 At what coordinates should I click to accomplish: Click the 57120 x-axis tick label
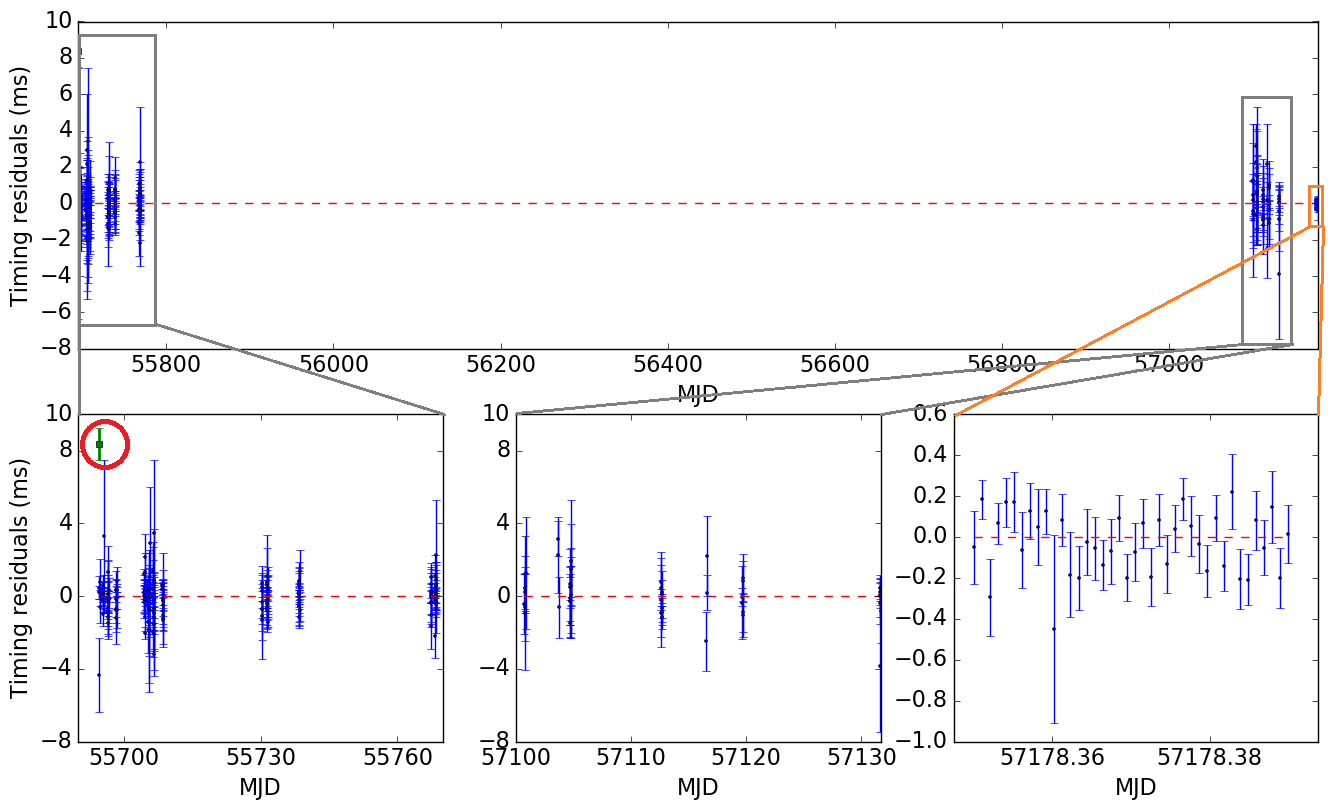[746, 758]
